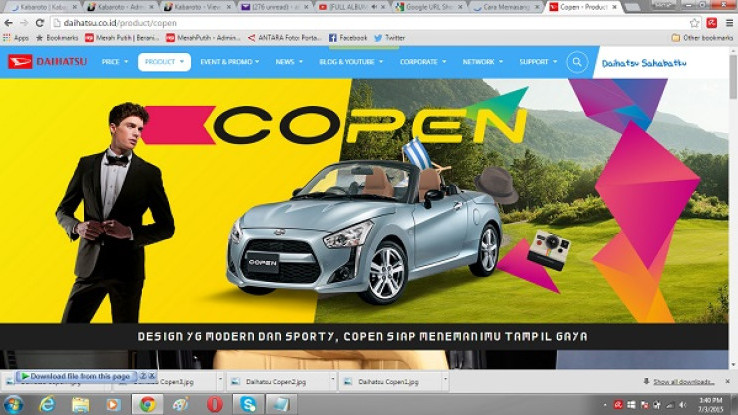The image size is (738, 415).
Task: Open the Apps shortcut in bookmarks bar
Action: coord(16,38)
